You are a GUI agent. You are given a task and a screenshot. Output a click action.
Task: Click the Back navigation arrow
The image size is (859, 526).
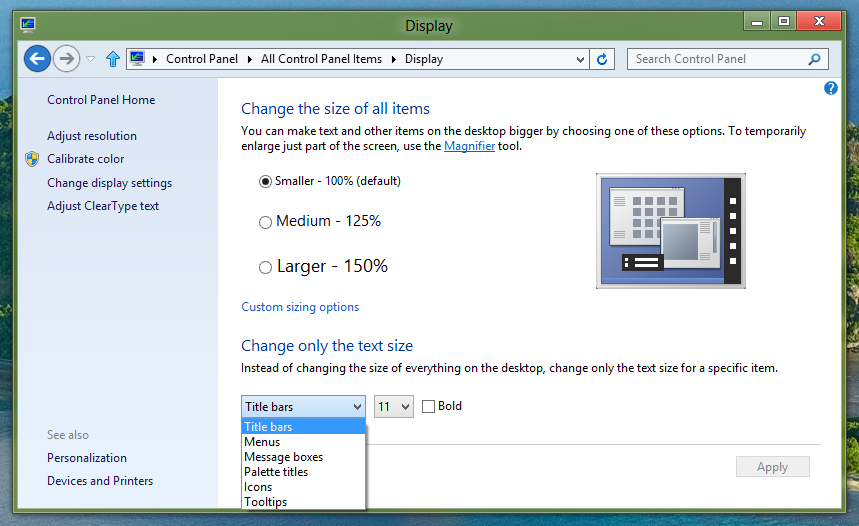click(x=37, y=59)
